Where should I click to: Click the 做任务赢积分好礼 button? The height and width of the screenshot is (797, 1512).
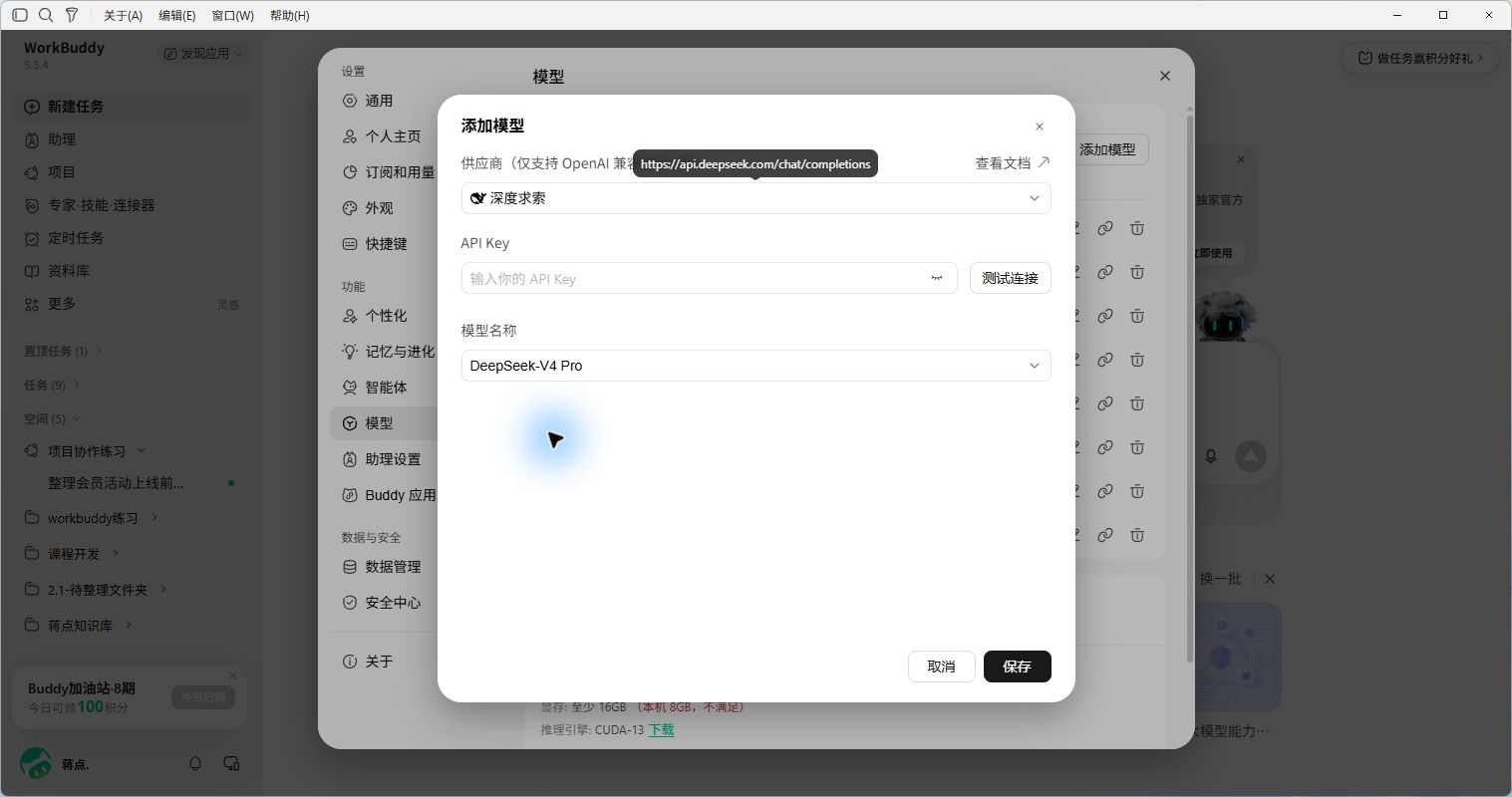(x=1419, y=58)
